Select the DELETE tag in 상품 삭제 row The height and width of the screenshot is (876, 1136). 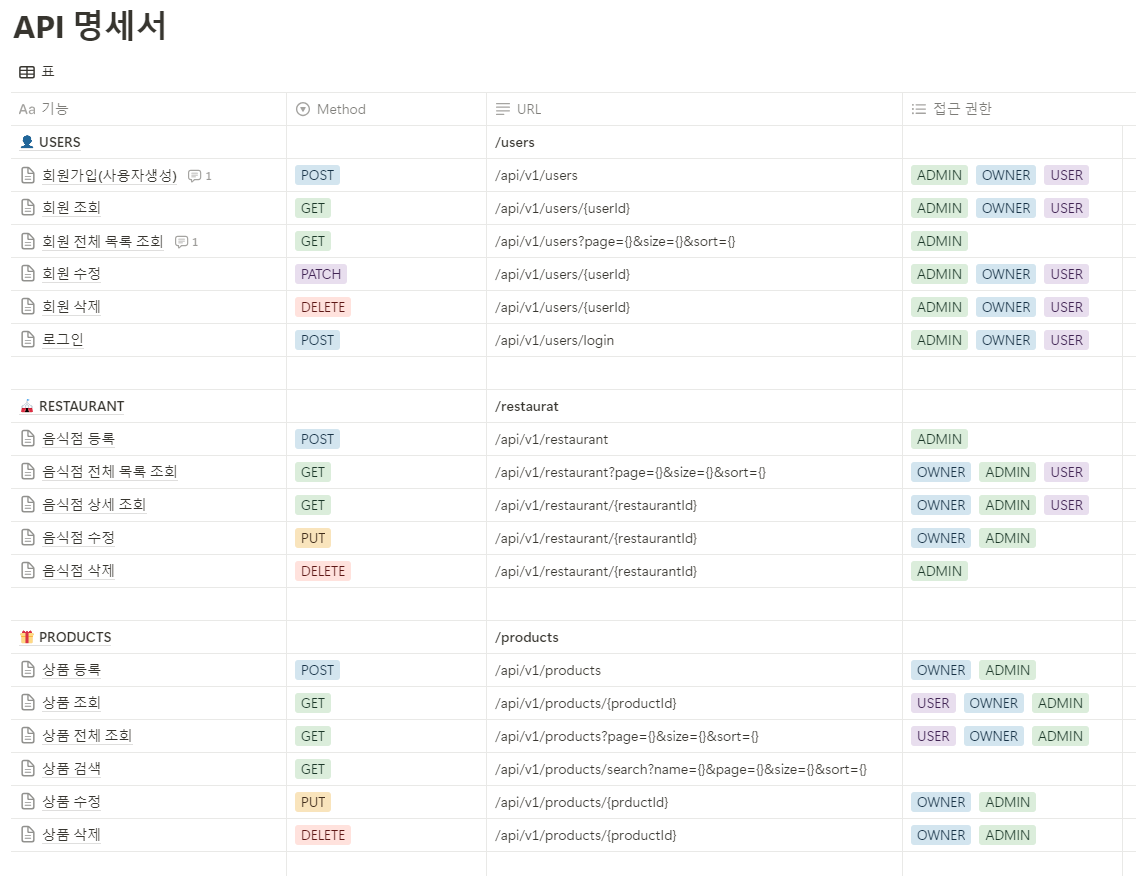point(323,835)
